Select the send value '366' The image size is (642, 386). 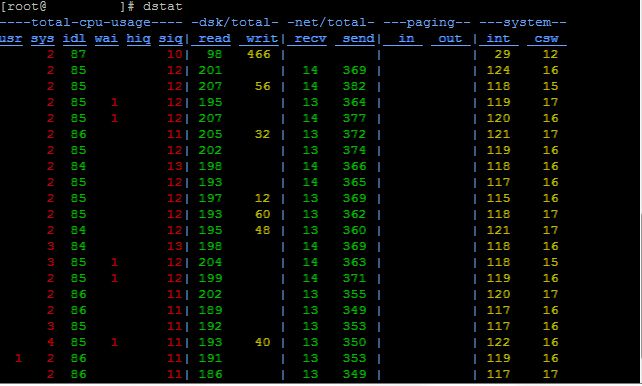(355, 166)
